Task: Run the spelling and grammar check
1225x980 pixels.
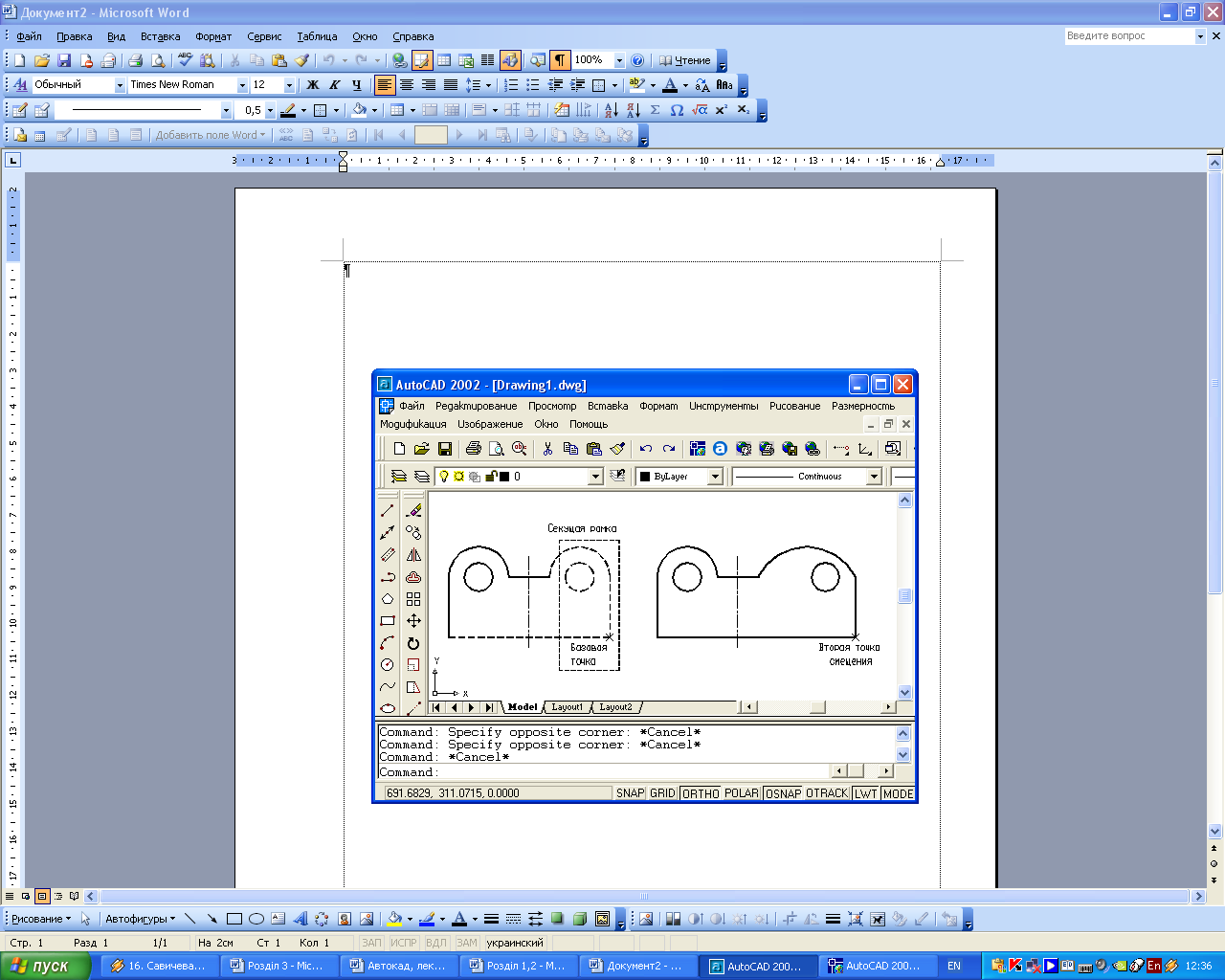Action: pyautogui.click(x=186, y=60)
